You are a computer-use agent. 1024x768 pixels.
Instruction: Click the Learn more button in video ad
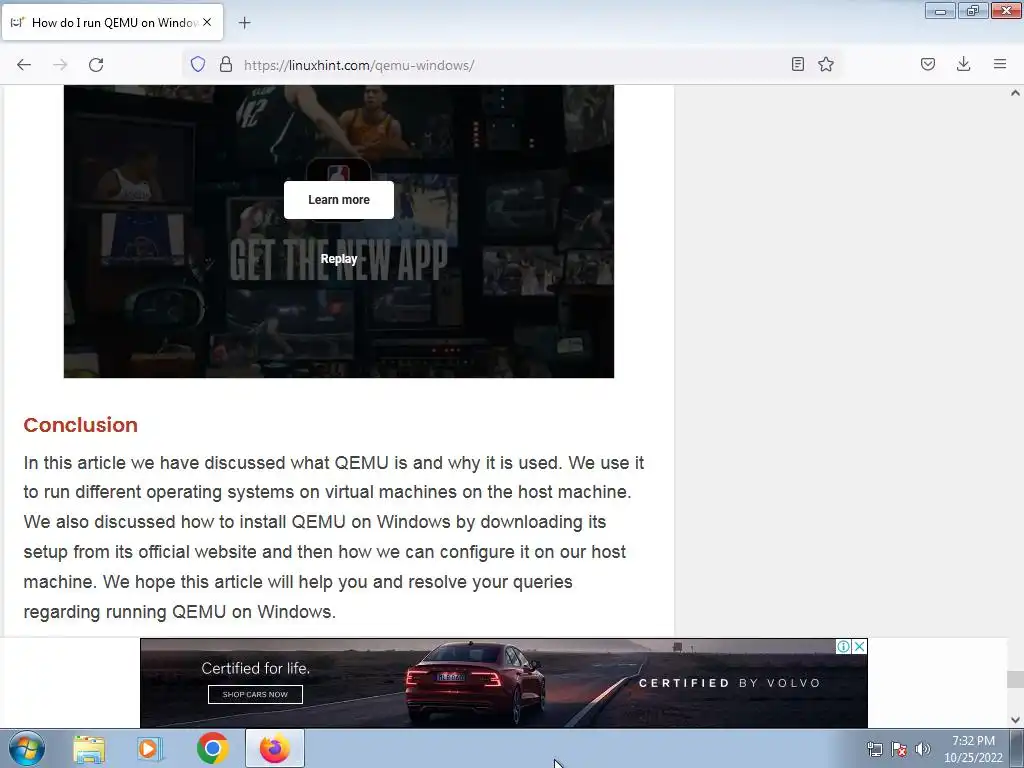(339, 200)
